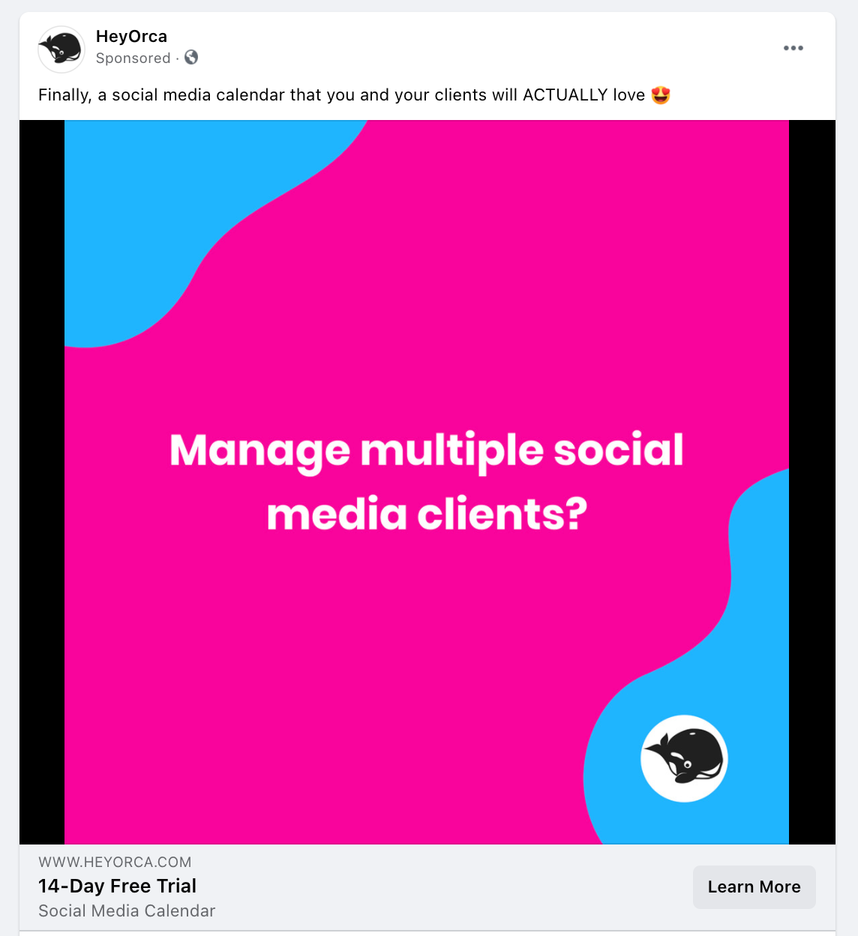Click the HeyOrca avatar circle border
Image resolution: width=858 pixels, height=936 pixels.
[61, 27]
